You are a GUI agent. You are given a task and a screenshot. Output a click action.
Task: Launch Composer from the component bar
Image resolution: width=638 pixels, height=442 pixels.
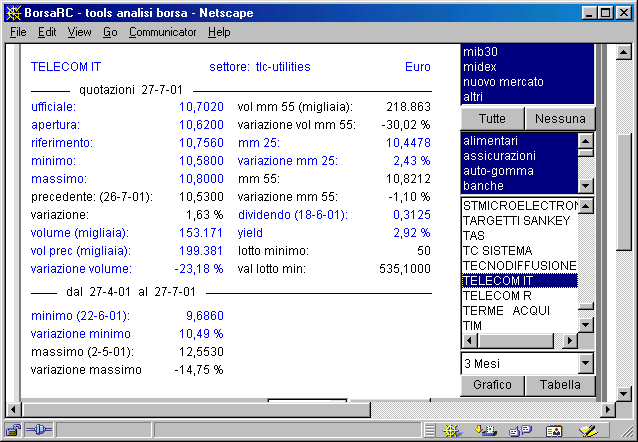tap(588, 430)
